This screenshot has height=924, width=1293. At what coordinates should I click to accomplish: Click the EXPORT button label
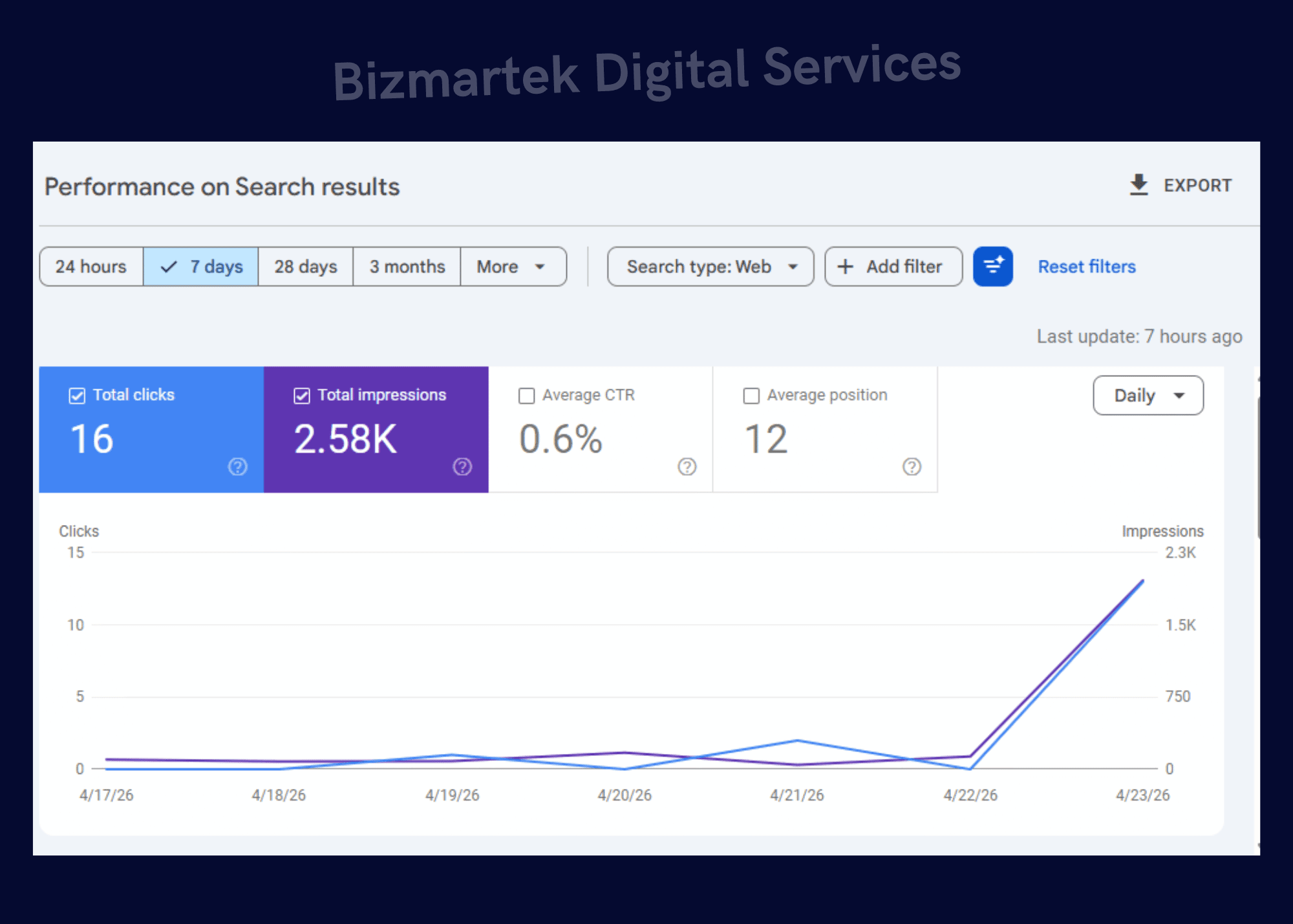[1198, 186]
